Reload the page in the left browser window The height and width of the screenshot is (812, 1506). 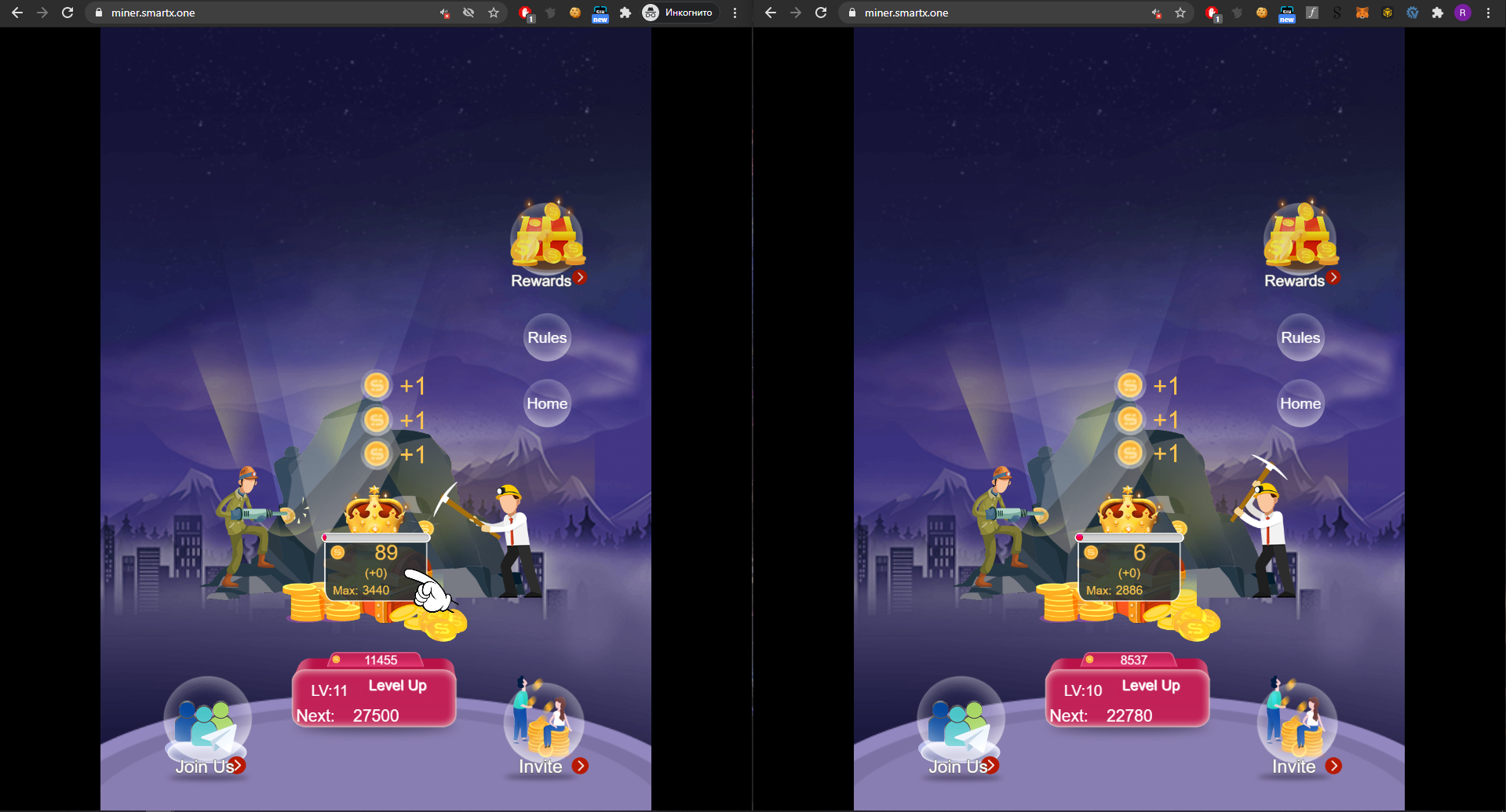tap(67, 13)
